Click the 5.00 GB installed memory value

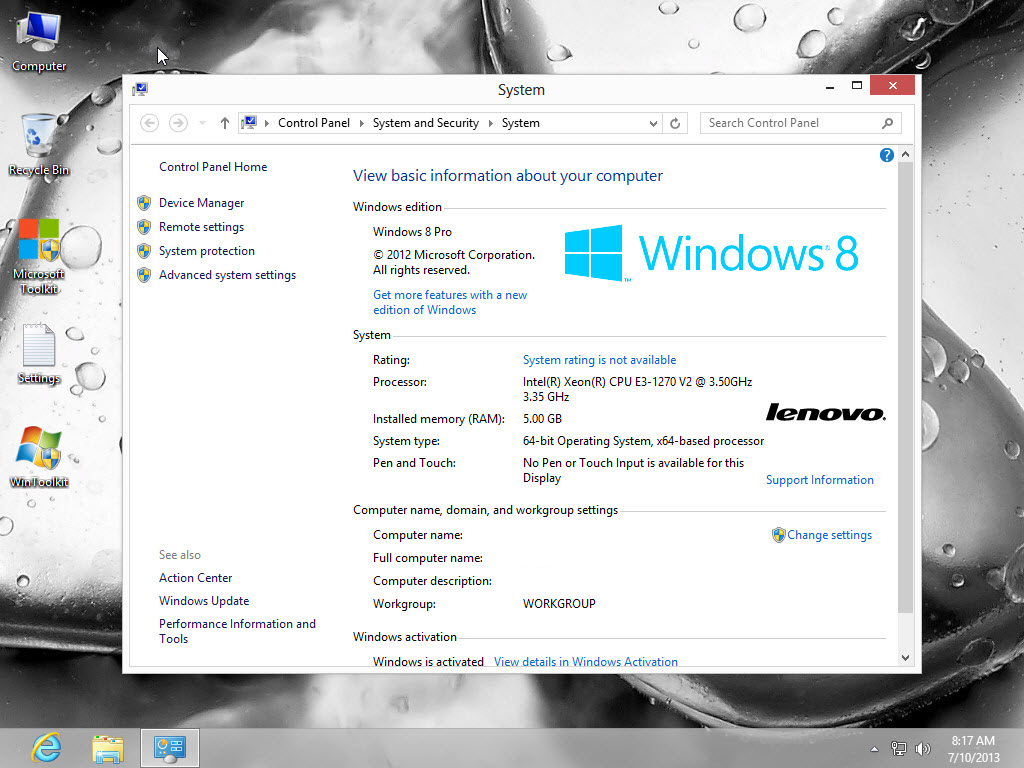[x=542, y=419]
